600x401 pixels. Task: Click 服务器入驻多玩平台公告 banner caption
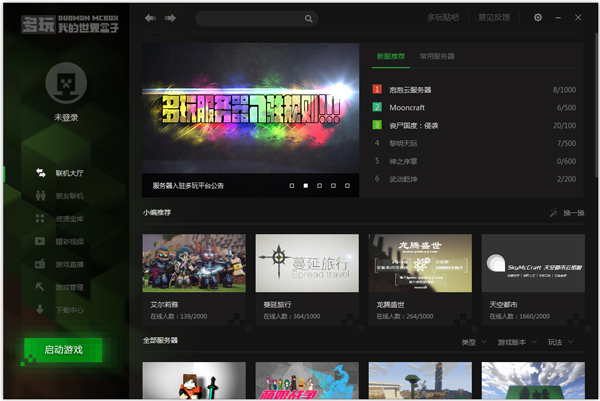click(x=188, y=186)
